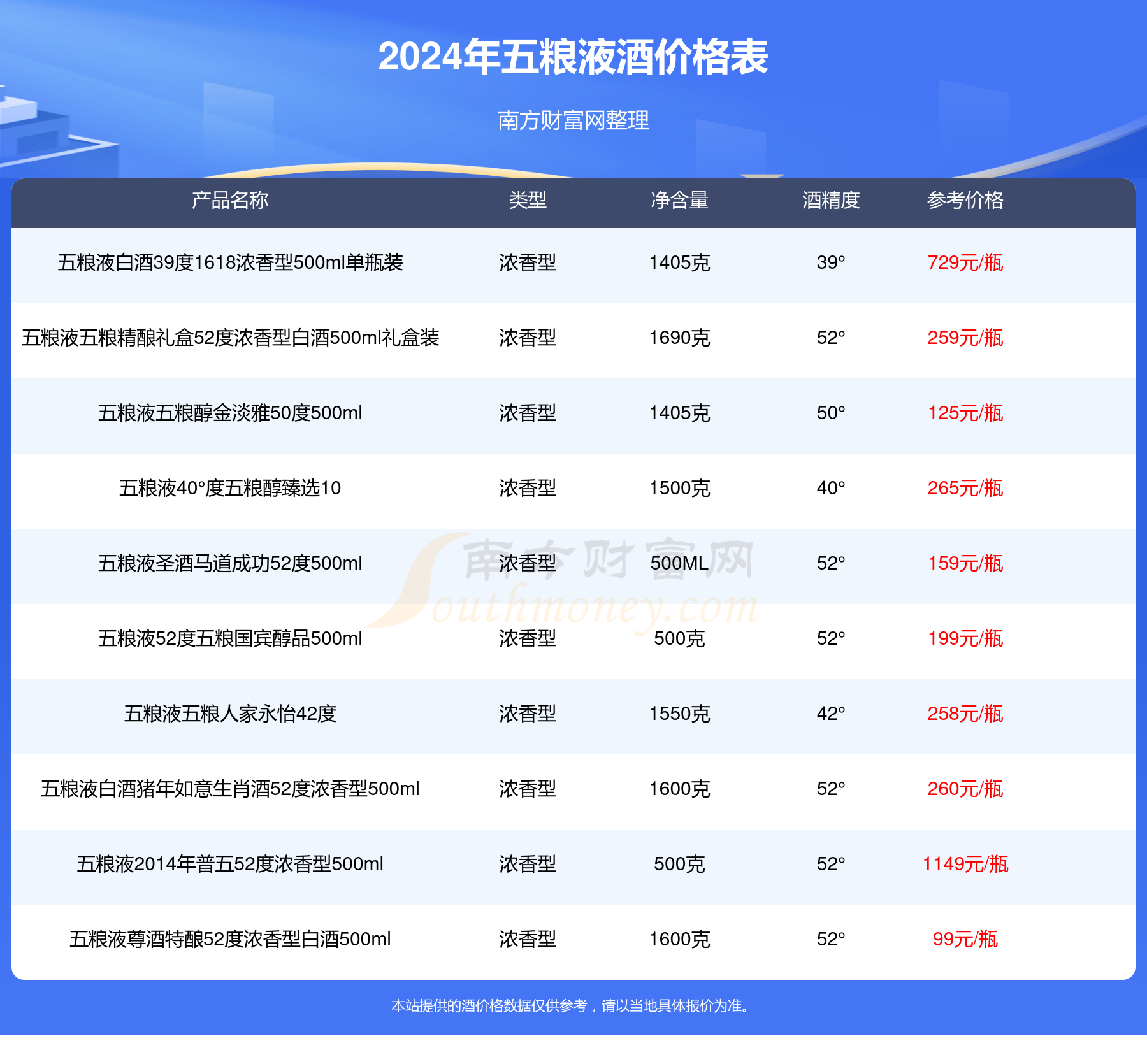Click 52° in the 2014年普五 row
Viewport: 1147px width, 1064px height.
tap(831, 864)
